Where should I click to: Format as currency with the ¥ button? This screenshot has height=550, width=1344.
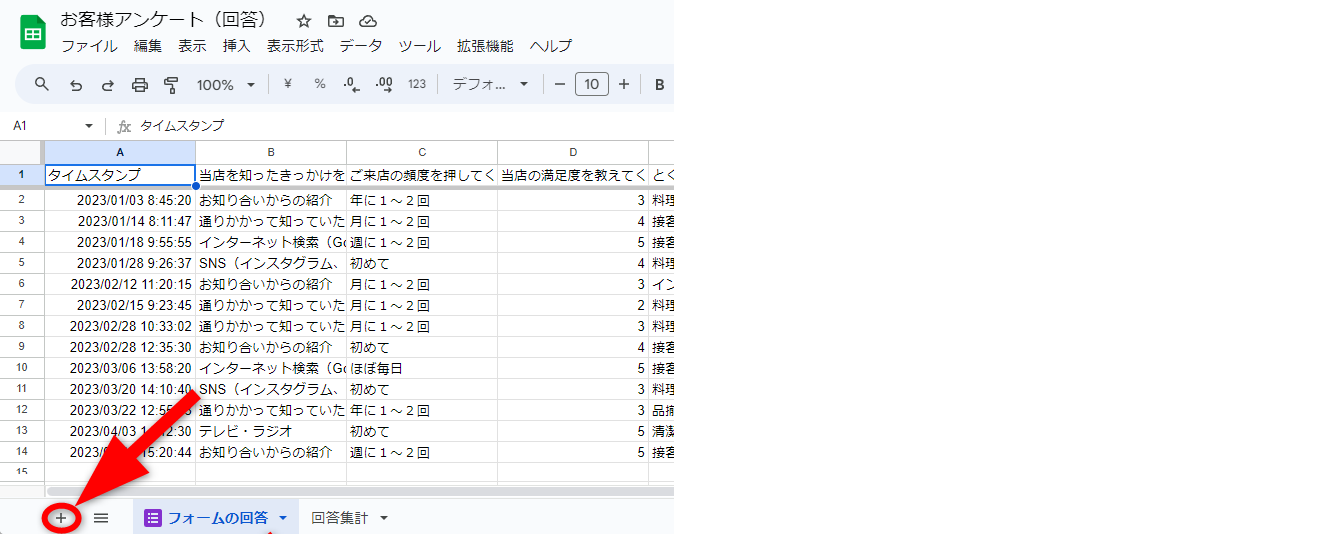pyautogui.click(x=288, y=84)
